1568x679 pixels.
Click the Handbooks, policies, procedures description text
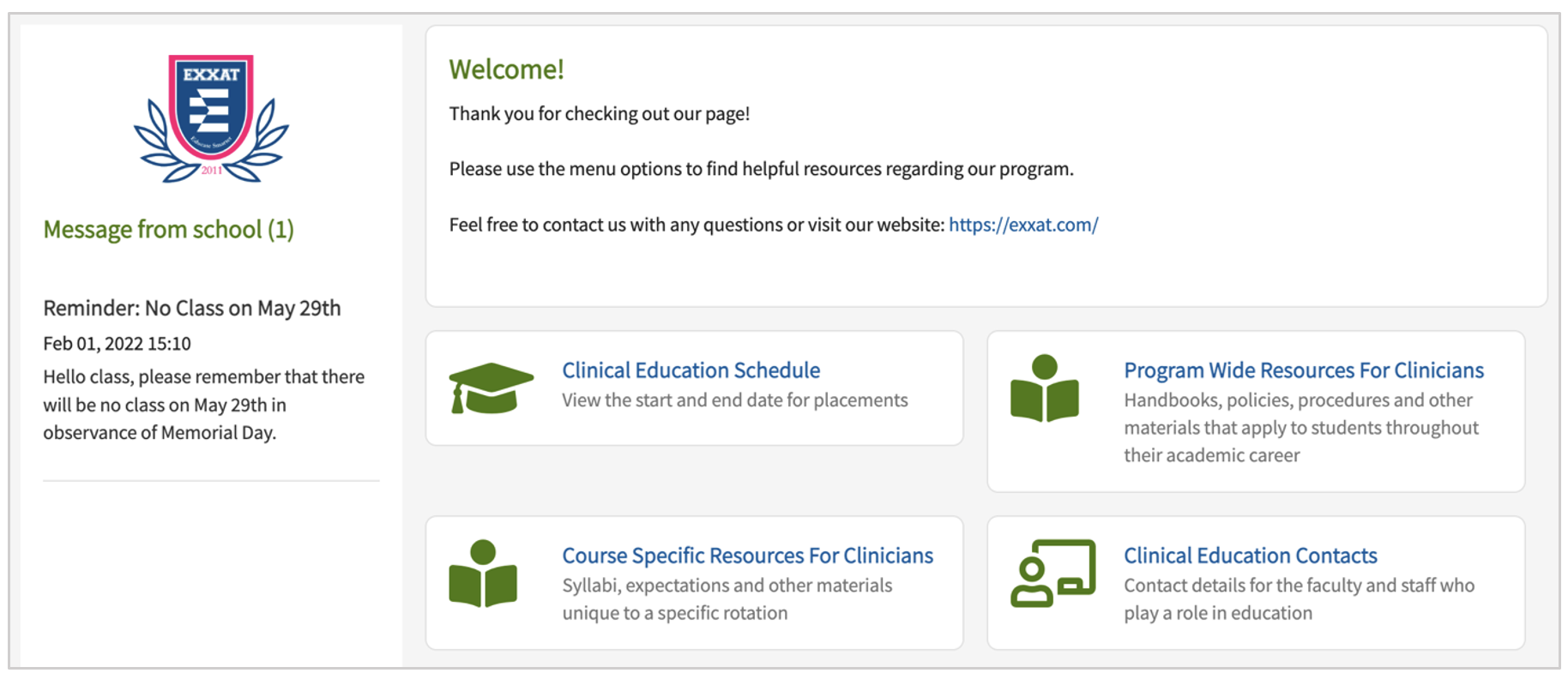[x=1300, y=428]
